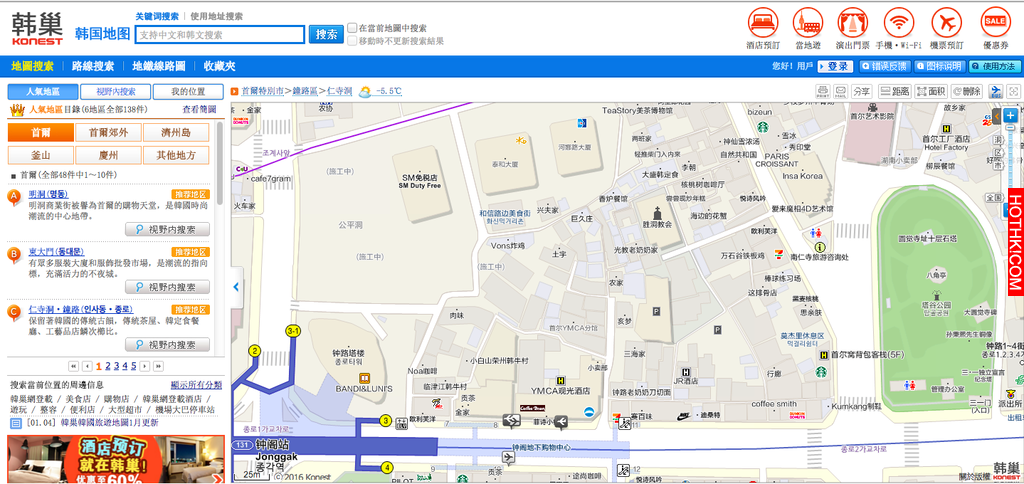1024x484 pixels.
Task: Open the 手機・Wi-Fi icon
Action: [899, 23]
